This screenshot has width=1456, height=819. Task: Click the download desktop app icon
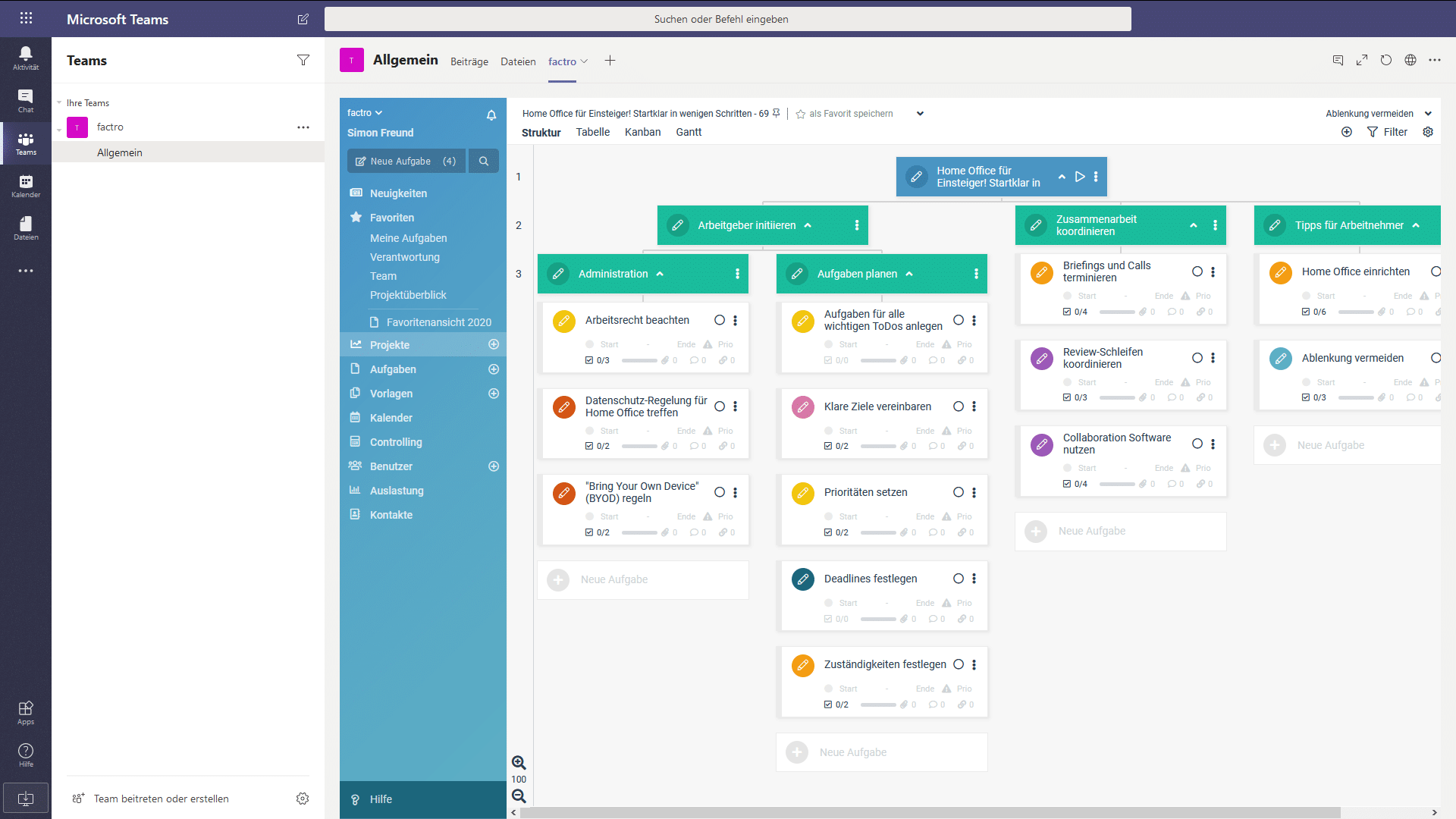point(26,798)
